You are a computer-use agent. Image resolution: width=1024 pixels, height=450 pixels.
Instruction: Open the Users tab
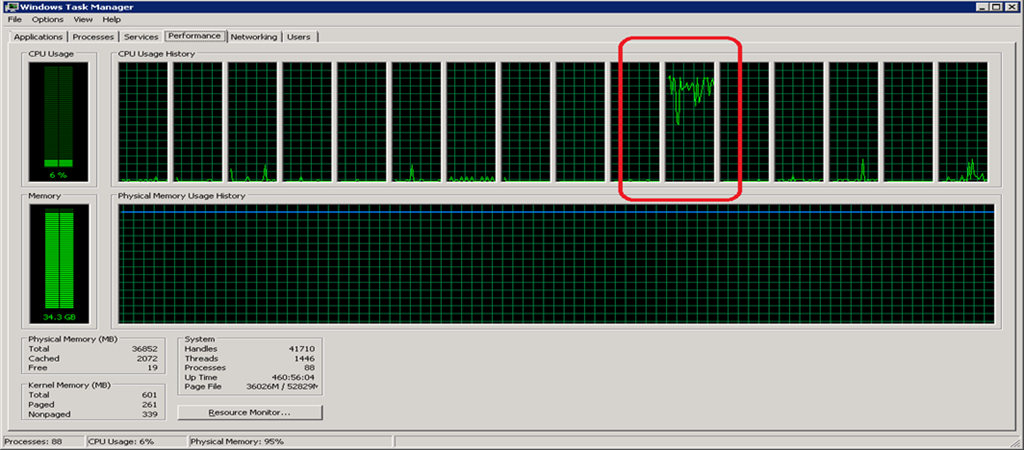pyautogui.click(x=298, y=37)
